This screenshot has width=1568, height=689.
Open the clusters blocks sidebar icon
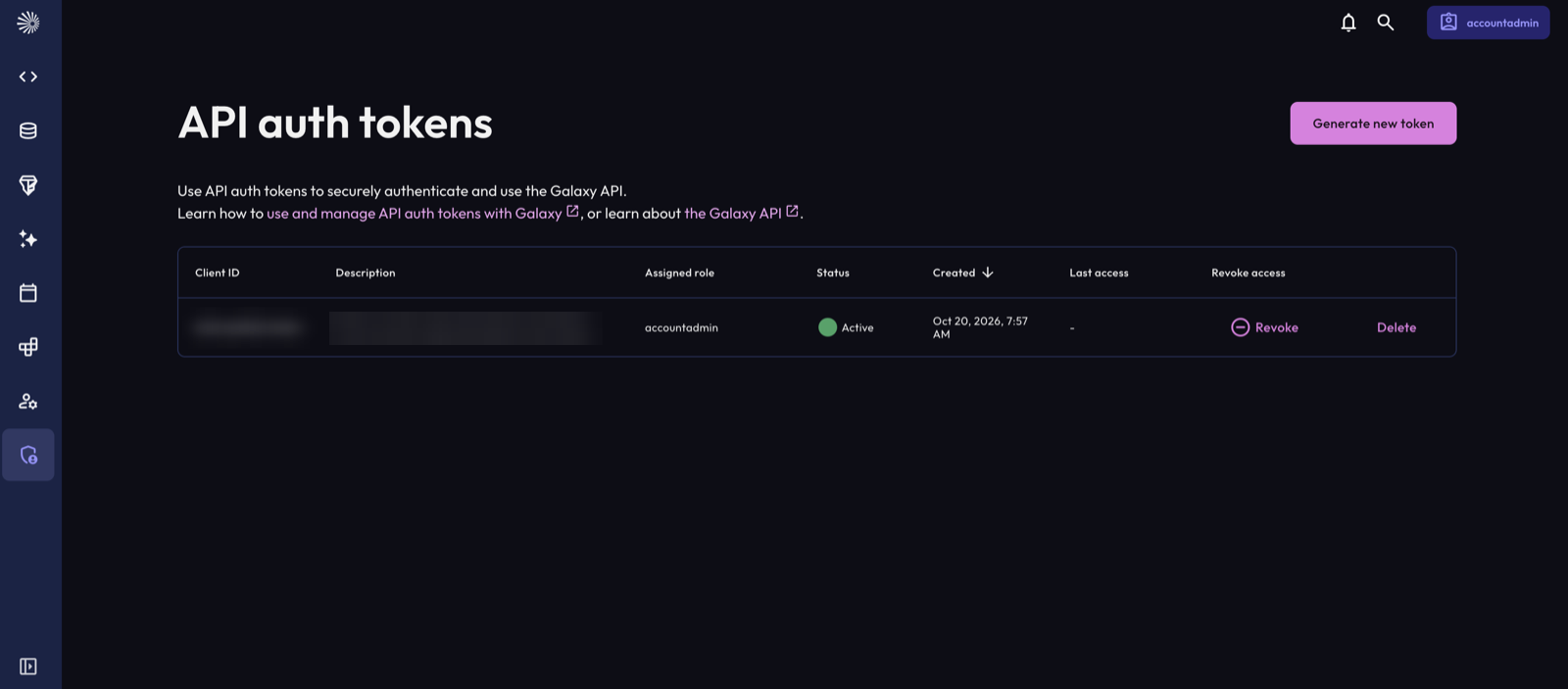[x=28, y=347]
